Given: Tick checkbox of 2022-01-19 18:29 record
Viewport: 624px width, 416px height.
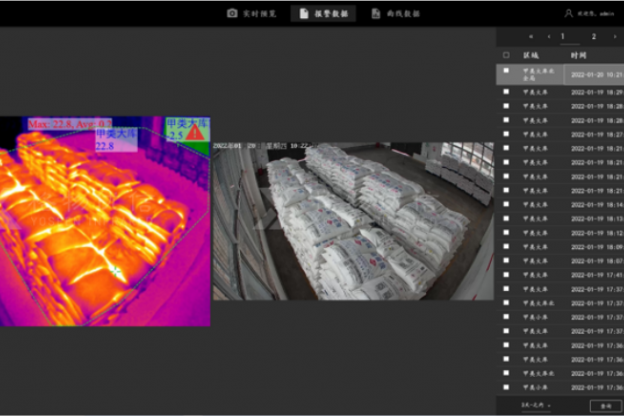Looking at the screenshot, I should click(506, 91).
